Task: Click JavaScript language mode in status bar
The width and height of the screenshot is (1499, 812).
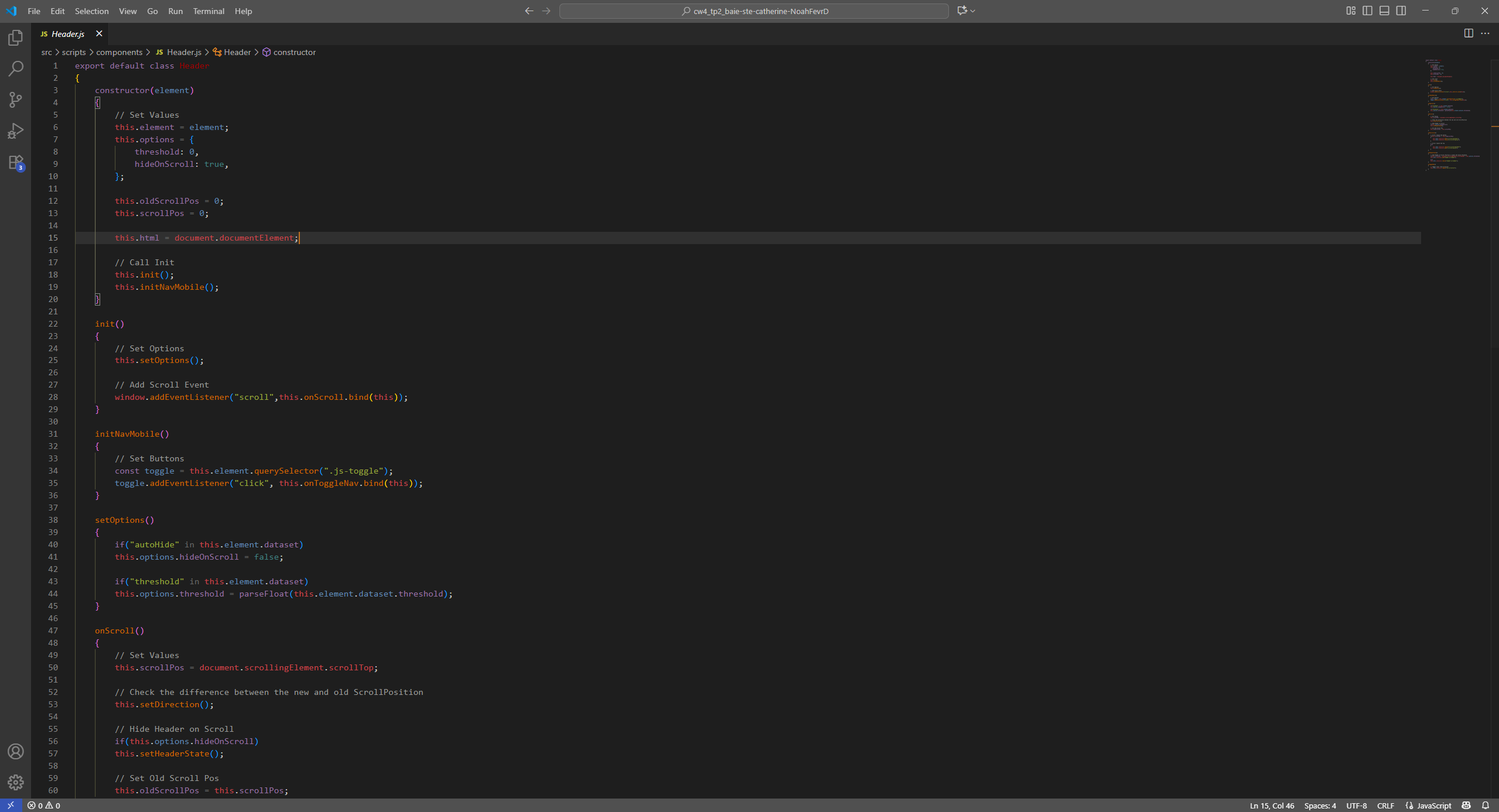Action: (1433, 806)
